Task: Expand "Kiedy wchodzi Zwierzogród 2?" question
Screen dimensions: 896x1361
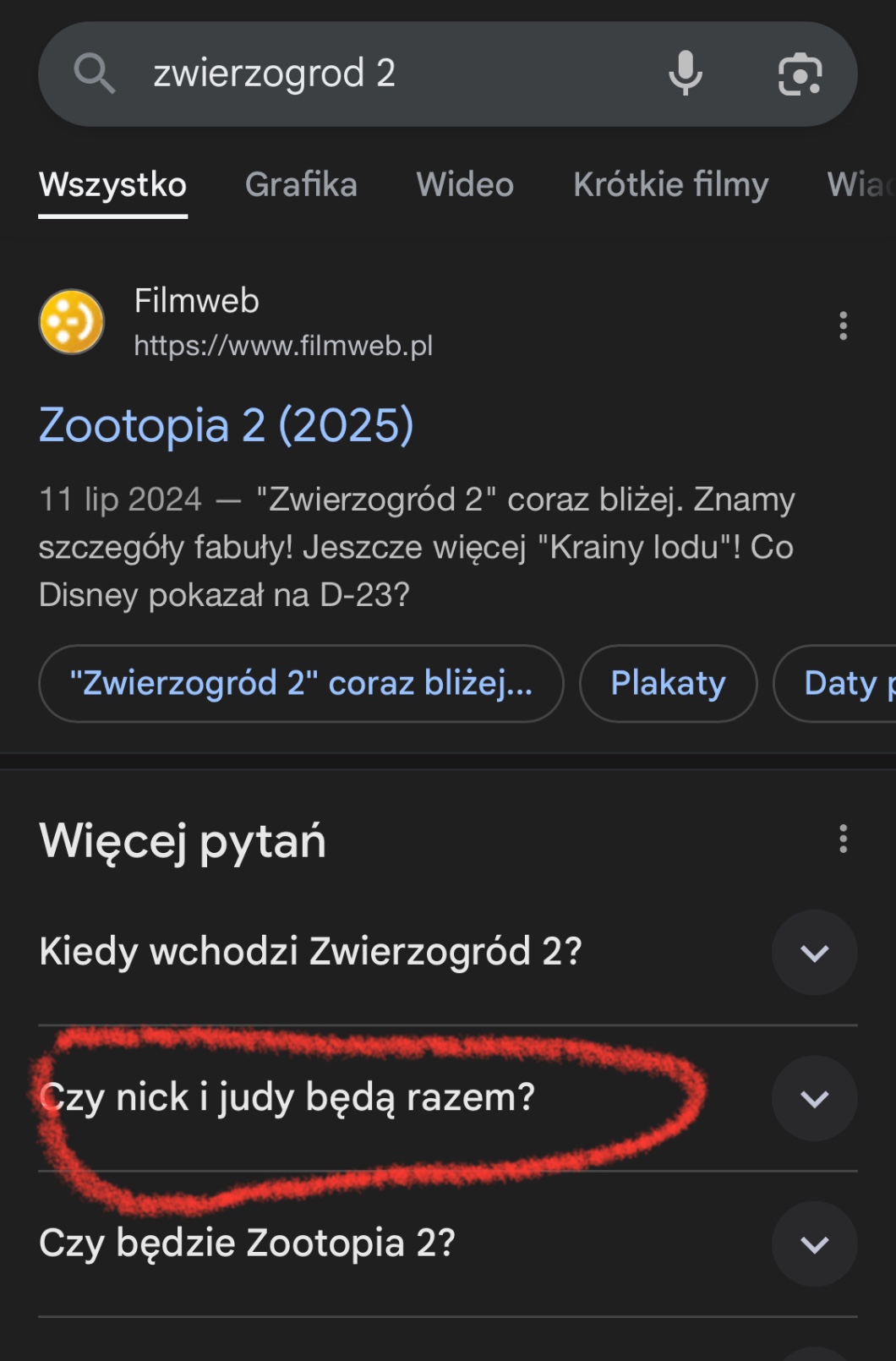Action: [x=814, y=953]
